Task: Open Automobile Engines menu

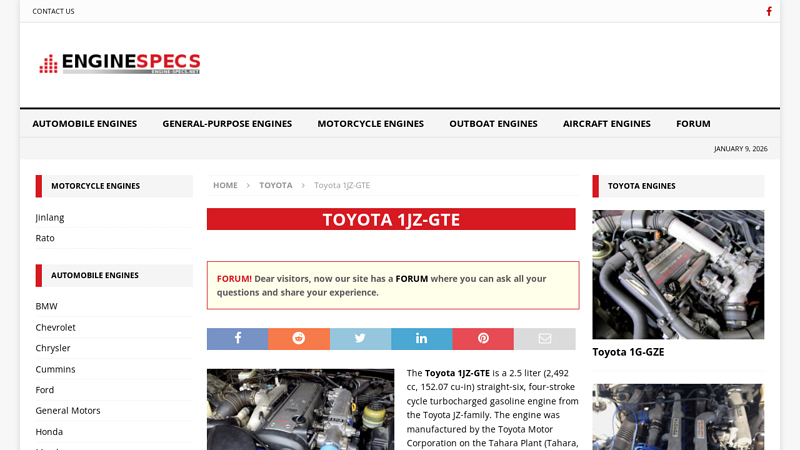Action: 85,123
